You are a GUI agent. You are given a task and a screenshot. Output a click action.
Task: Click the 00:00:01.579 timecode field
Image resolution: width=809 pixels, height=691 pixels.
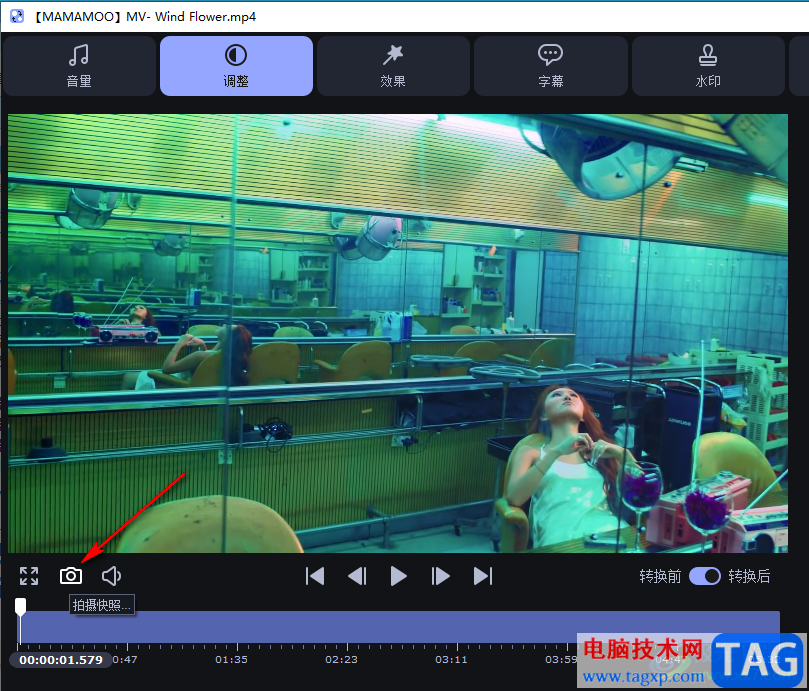pyautogui.click(x=61, y=660)
